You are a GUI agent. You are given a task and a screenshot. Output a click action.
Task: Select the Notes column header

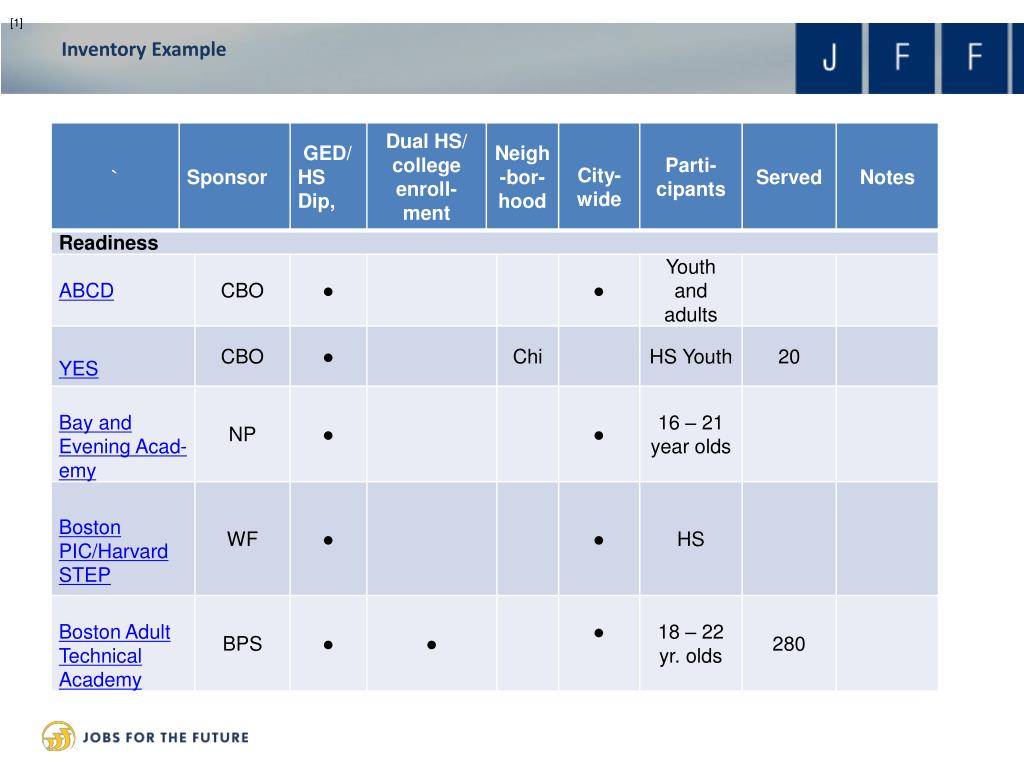click(x=887, y=176)
